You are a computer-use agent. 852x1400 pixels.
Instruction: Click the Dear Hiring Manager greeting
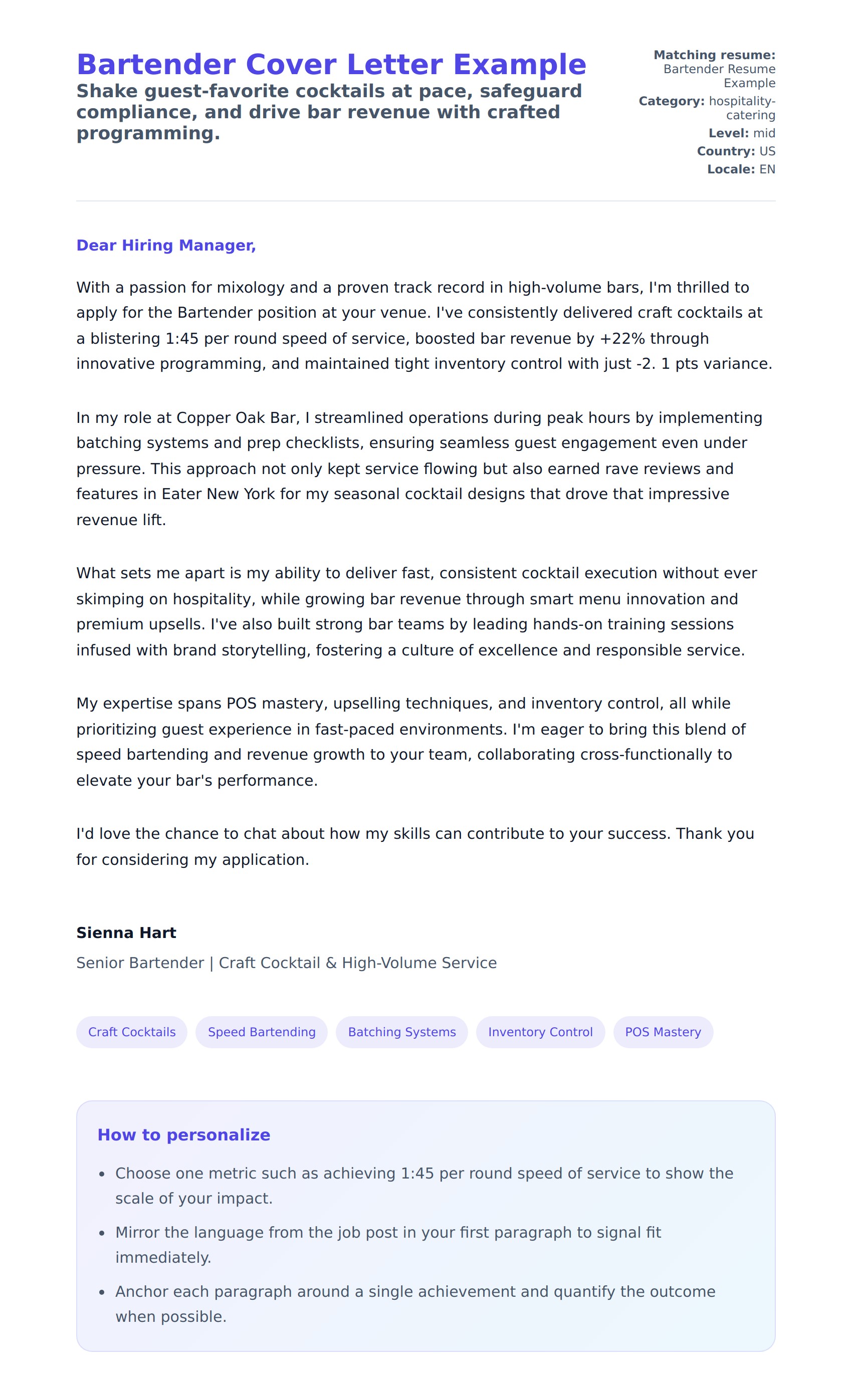pos(166,246)
